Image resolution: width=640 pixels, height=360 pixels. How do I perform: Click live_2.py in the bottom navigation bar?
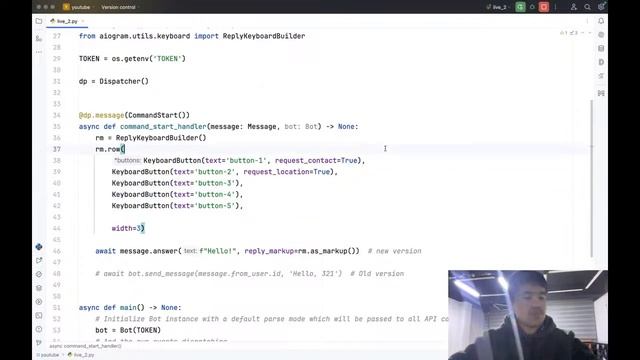81,355
